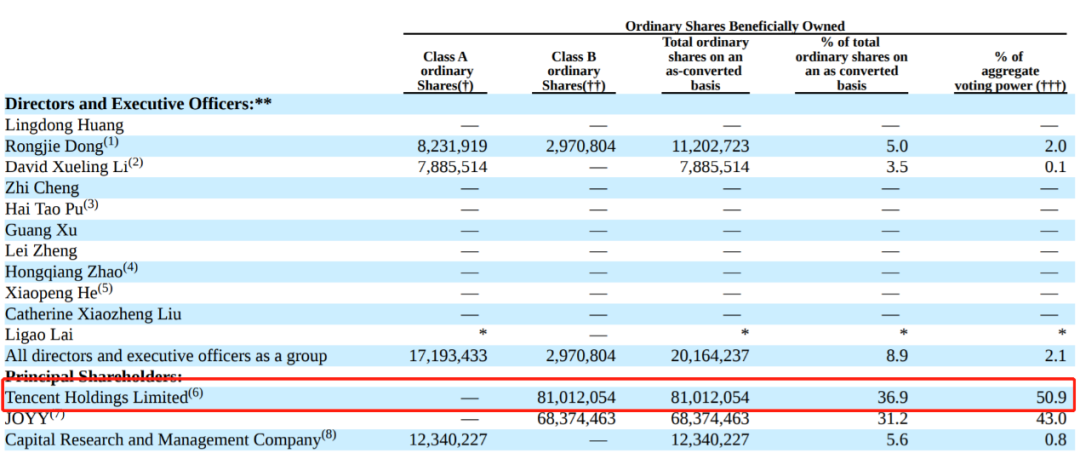The image size is (1080, 459).
Task: Select the 'Directors and Executive Officers' heading
Action: coord(138,104)
